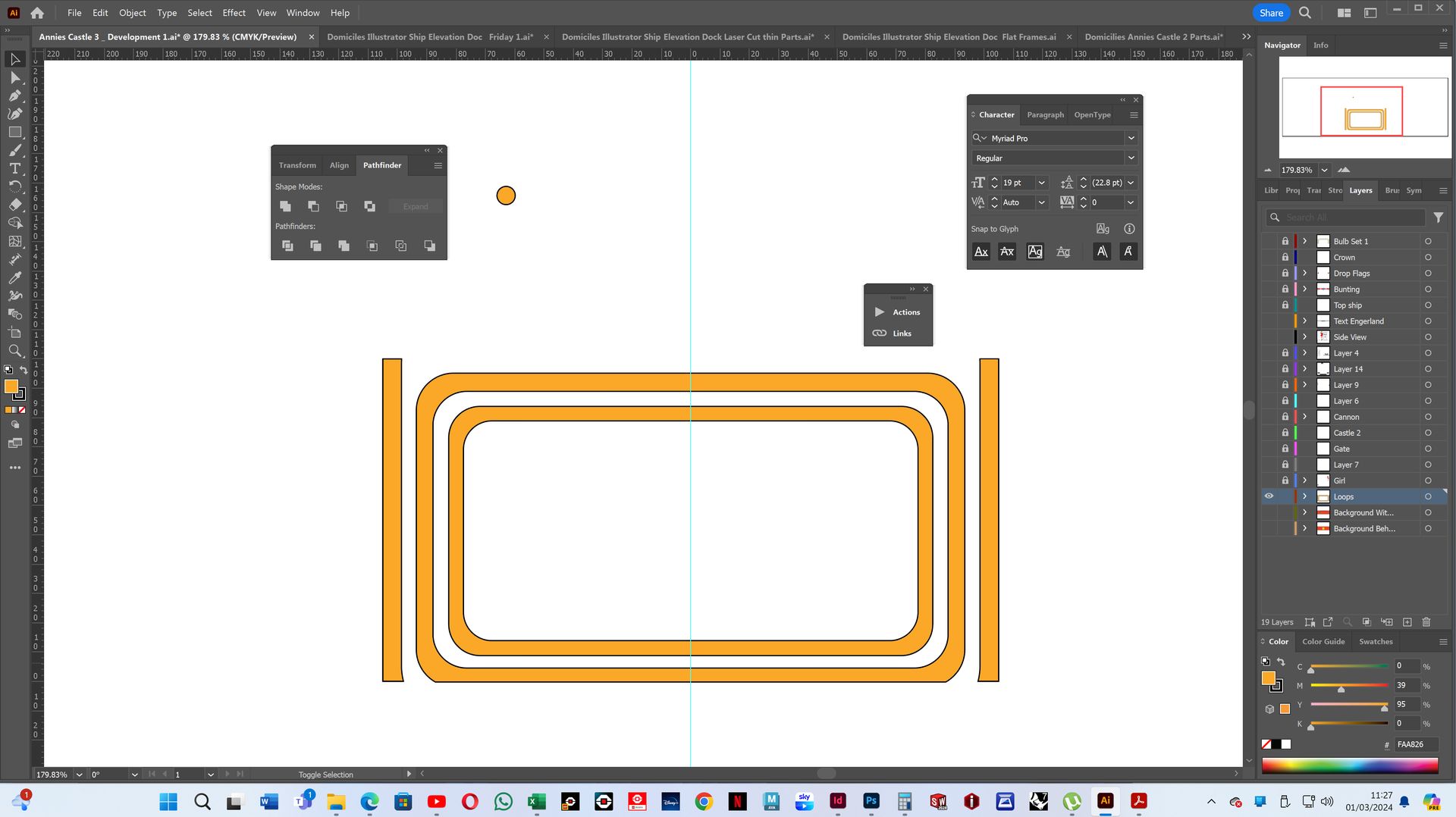The height and width of the screenshot is (817, 1456).
Task: Adjust the Magenta color slider
Action: coord(1341,688)
